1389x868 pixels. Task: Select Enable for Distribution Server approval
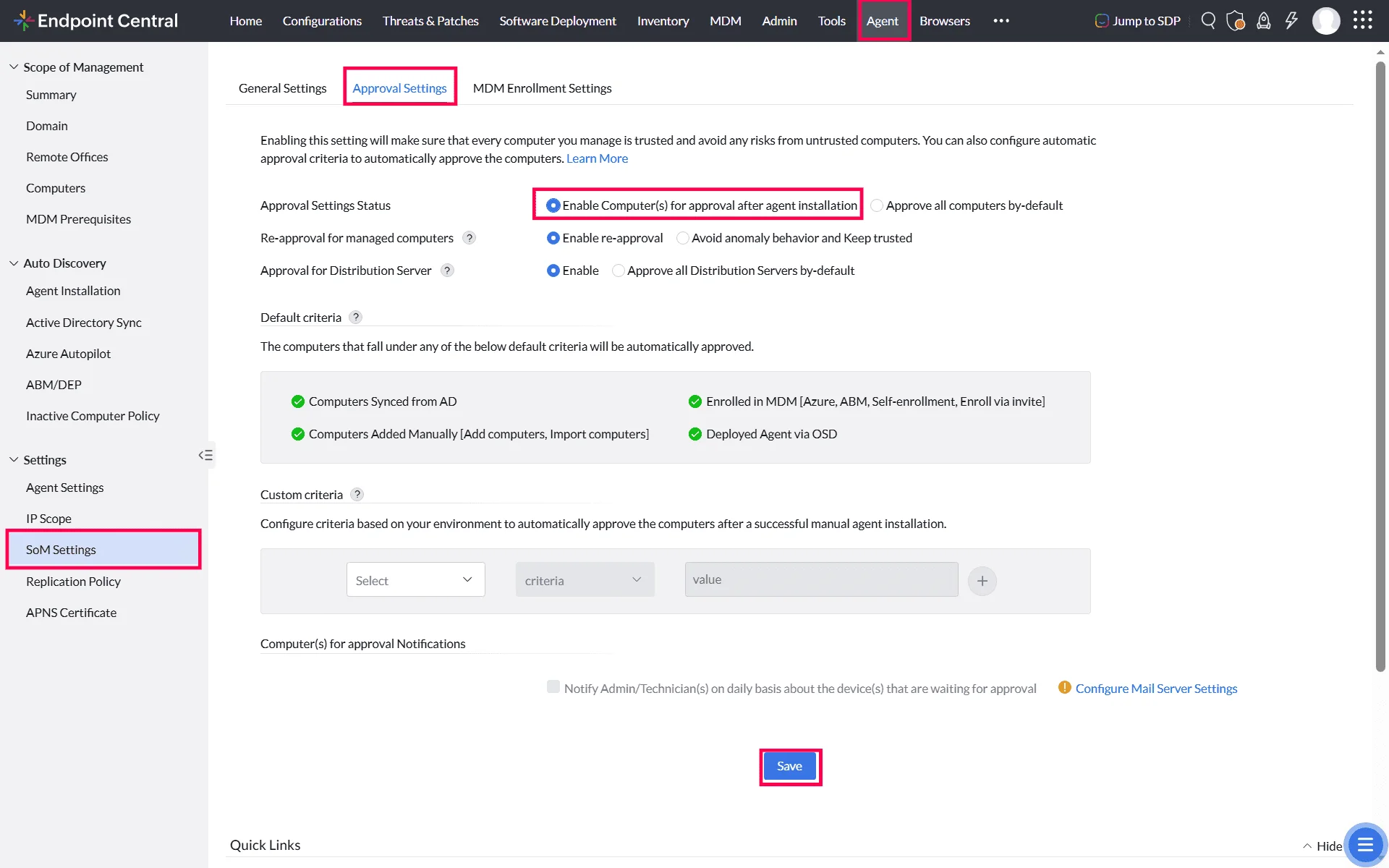pyautogui.click(x=553, y=271)
